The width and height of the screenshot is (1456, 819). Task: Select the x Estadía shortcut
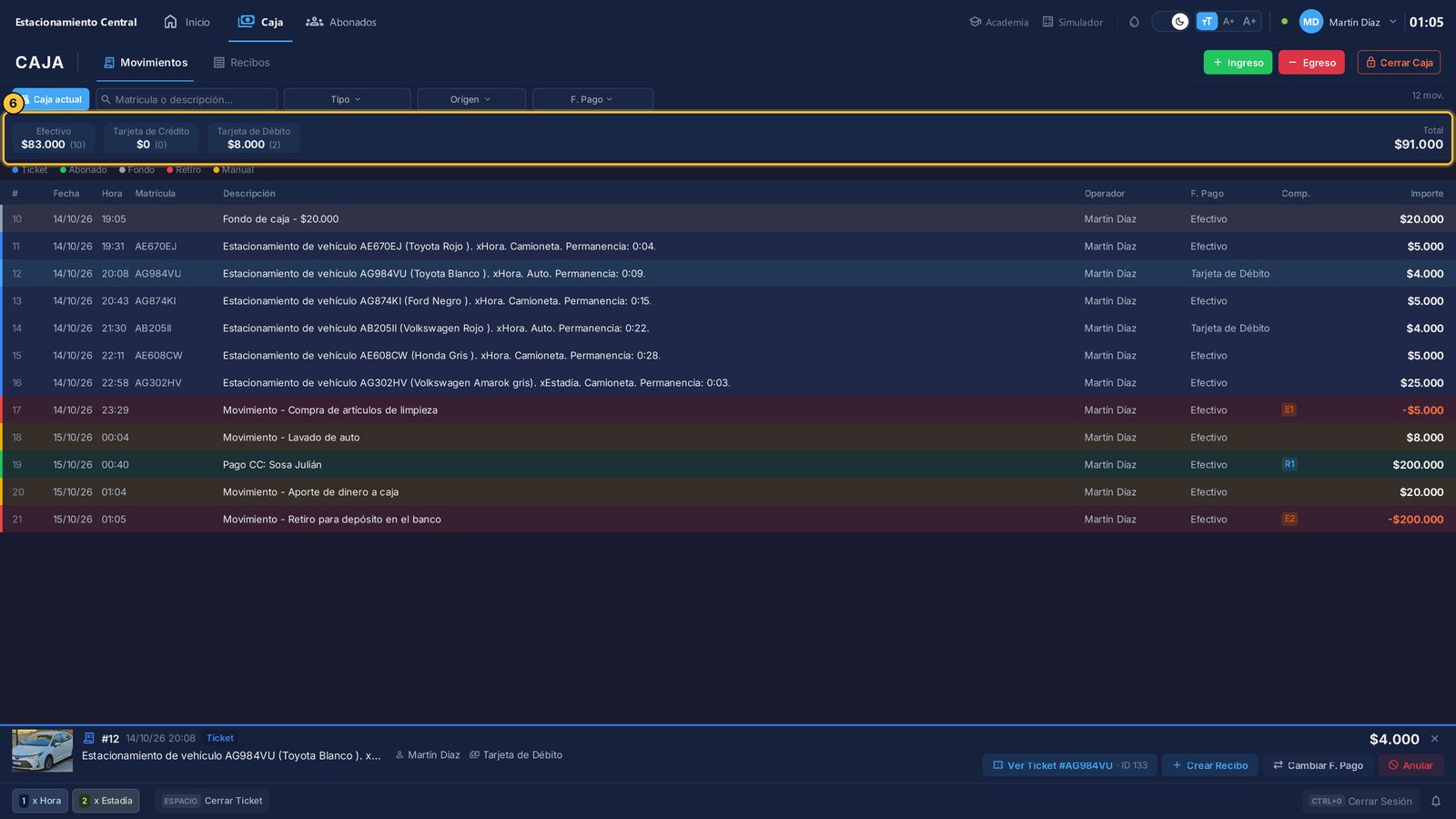(106, 801)
